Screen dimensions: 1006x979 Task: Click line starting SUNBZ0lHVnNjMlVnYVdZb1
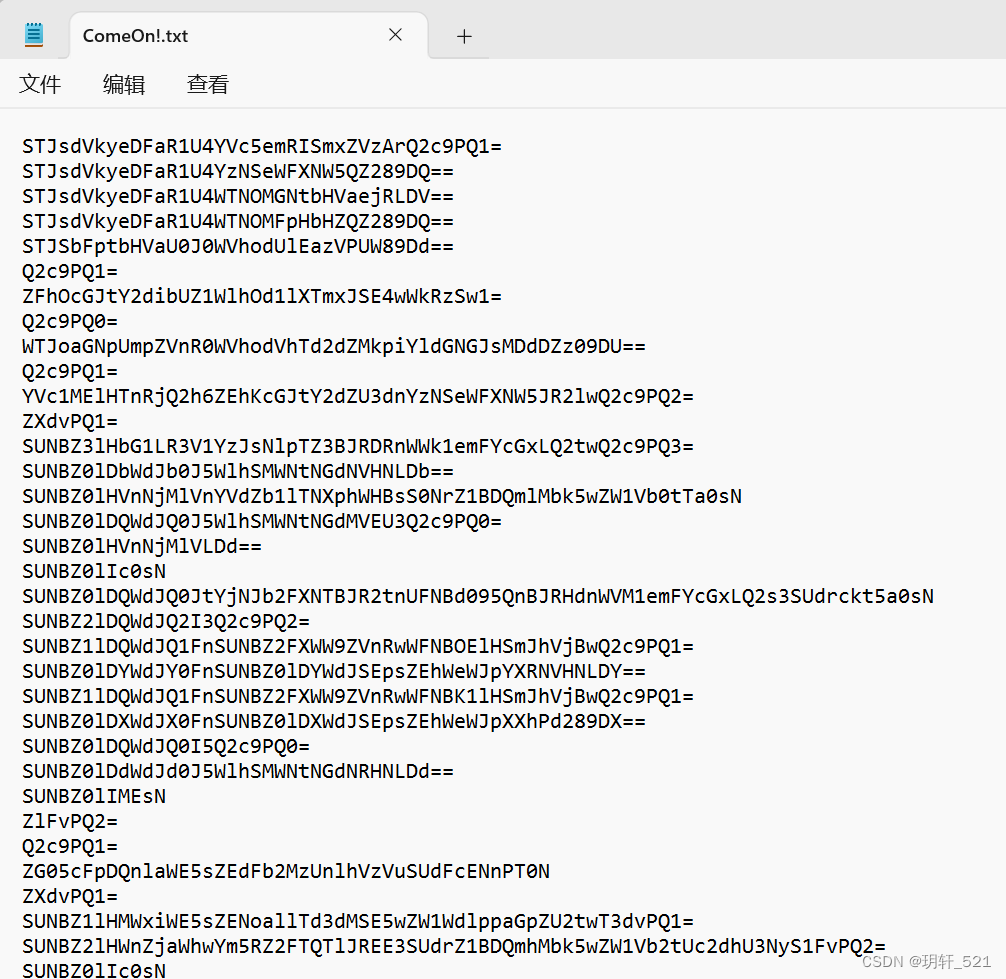point(382,497)
